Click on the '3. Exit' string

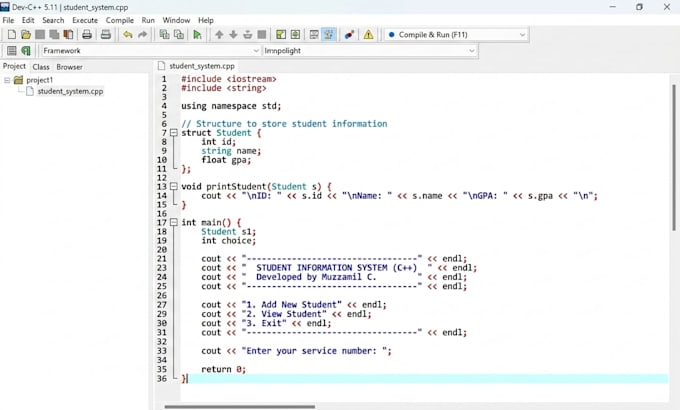coord(264,324)
